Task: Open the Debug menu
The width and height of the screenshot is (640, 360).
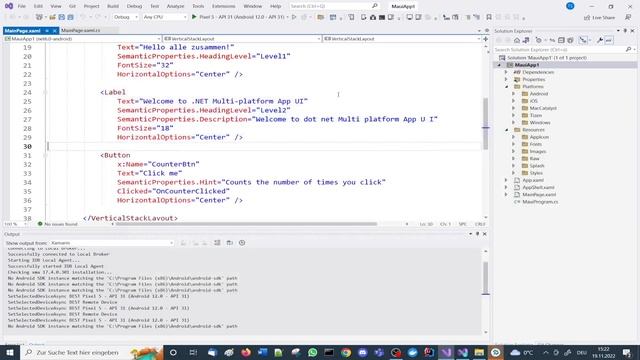Action: click(x=134, y=6)
